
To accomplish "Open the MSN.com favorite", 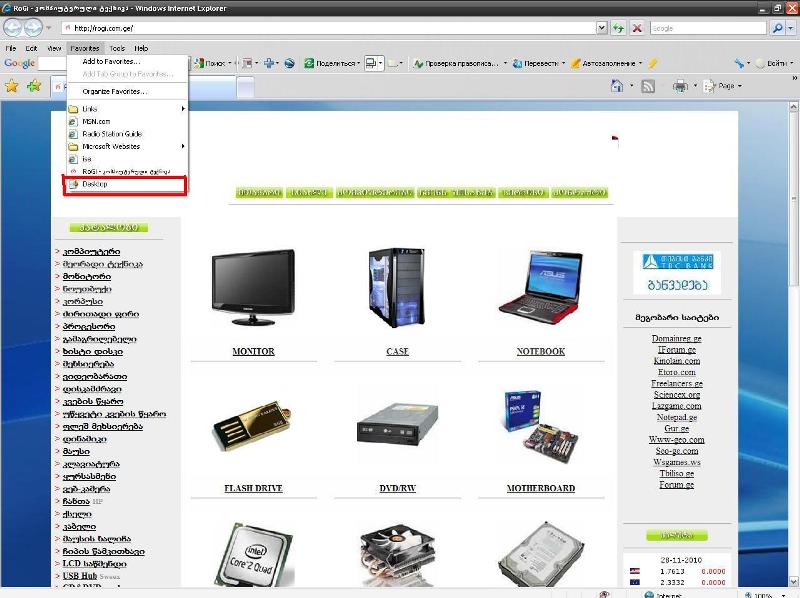I will coord(96,121).
